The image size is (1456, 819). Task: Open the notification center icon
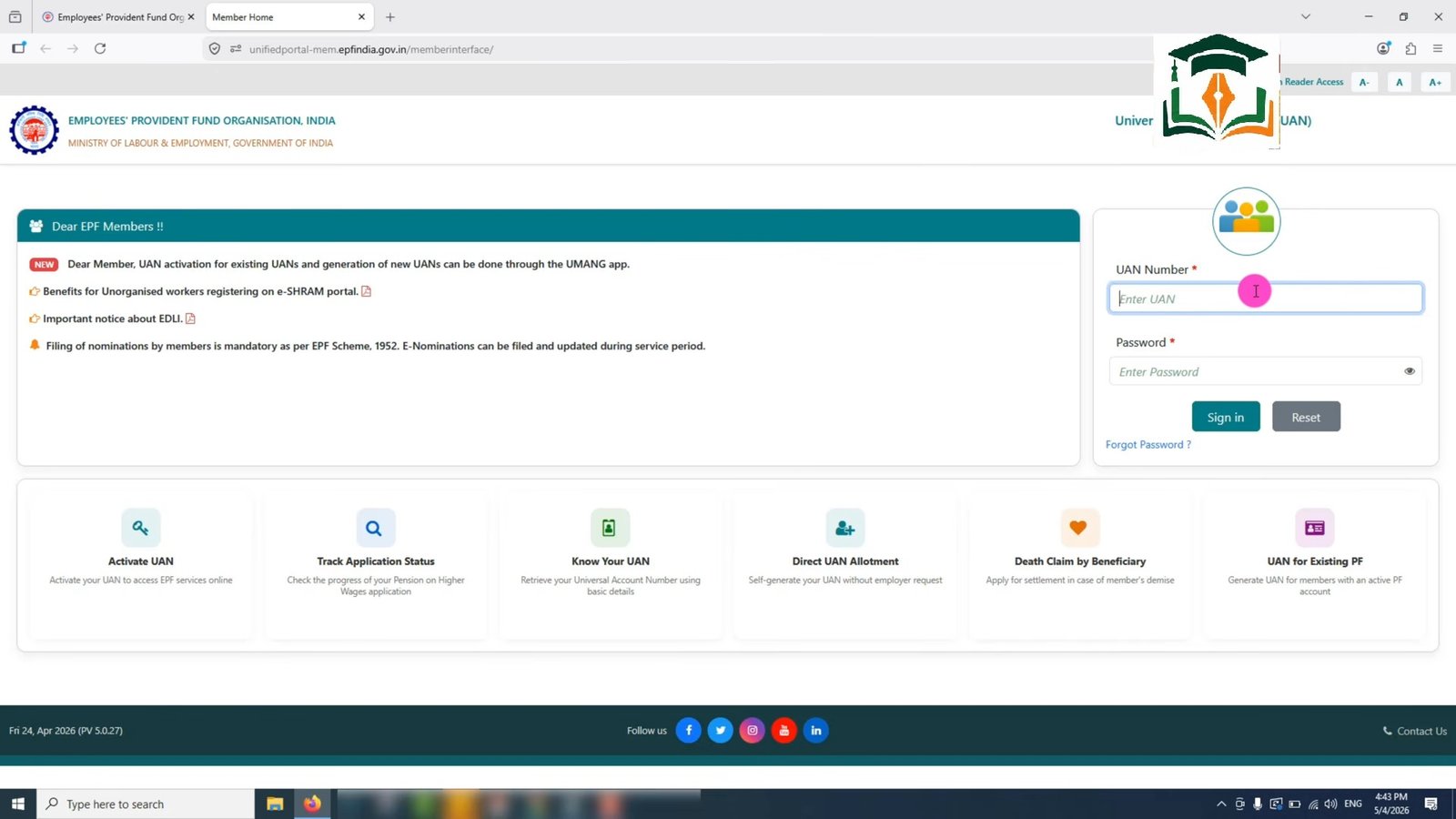tap(1431, 804)
